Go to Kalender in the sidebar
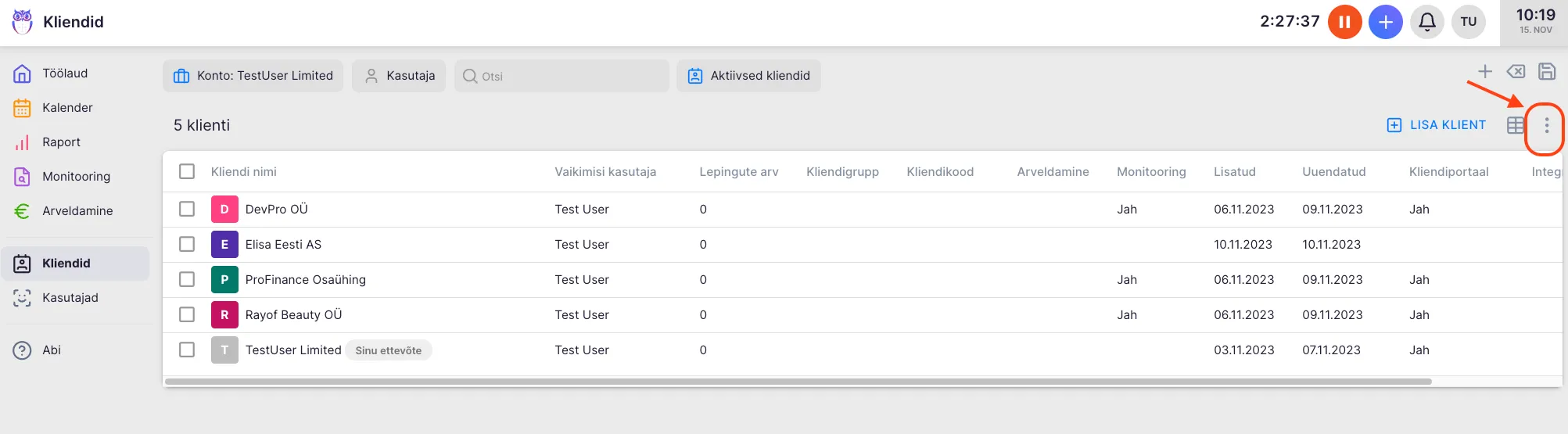 pos(67,108)
